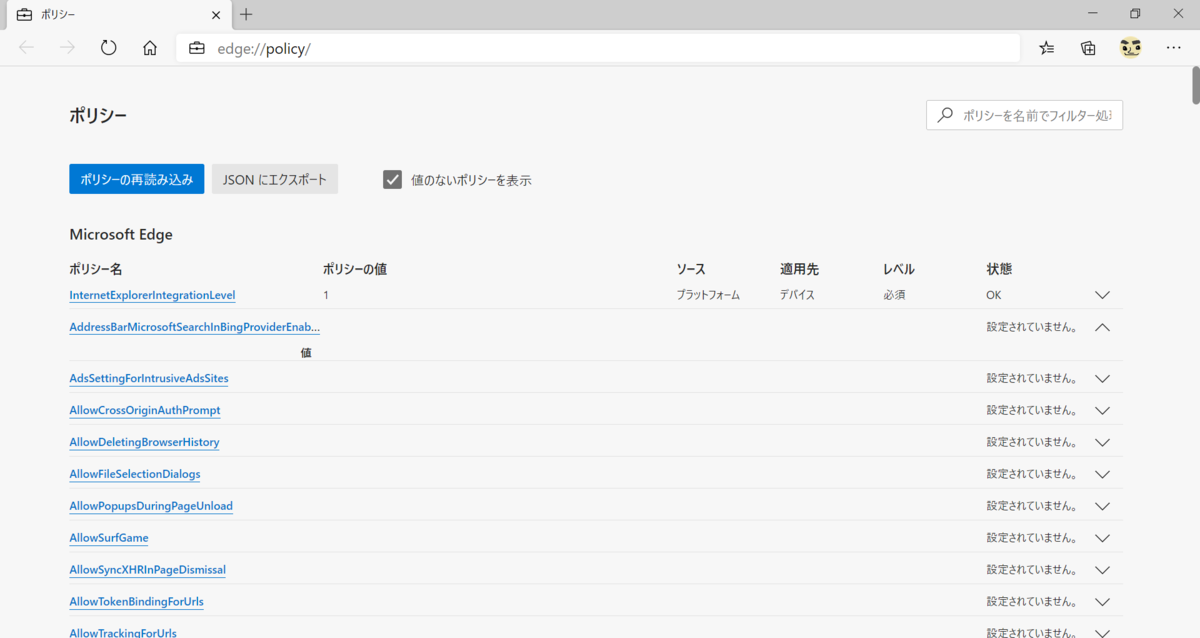The image size is (1200, 638).
Task: Click the ポリシー page heading
Action: coord(98,115)
